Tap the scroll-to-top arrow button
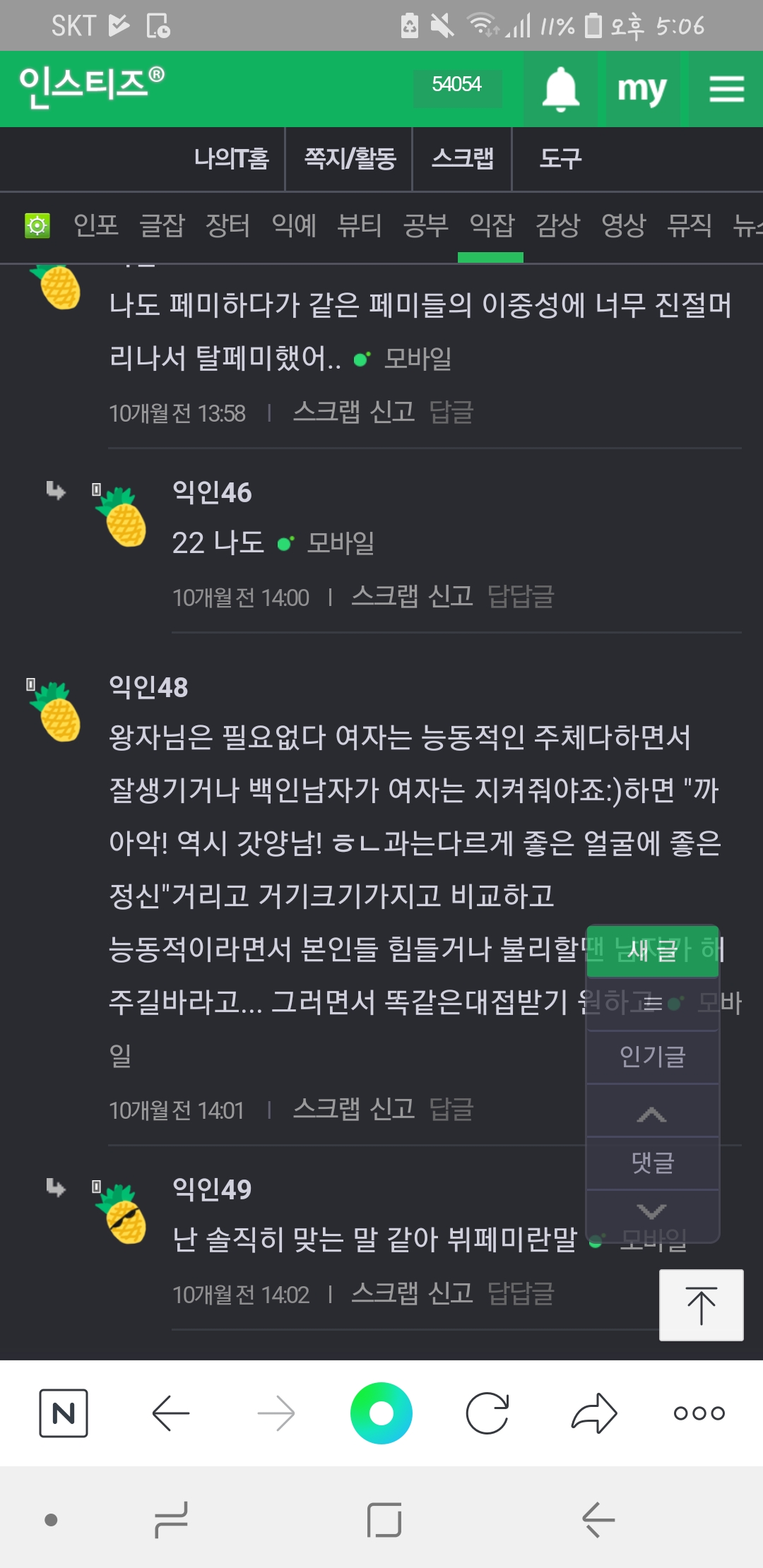Viewport: 763px width, 1568px height. (x=701, y=1305)
